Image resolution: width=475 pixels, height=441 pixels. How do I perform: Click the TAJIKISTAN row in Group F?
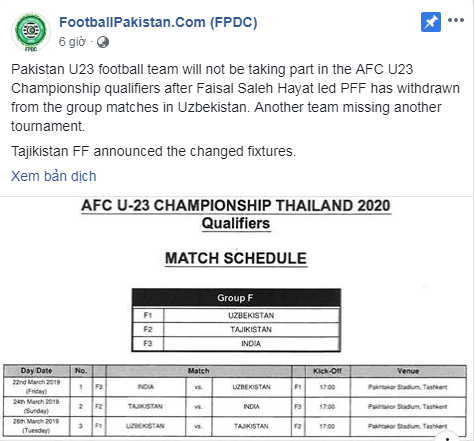236,330
